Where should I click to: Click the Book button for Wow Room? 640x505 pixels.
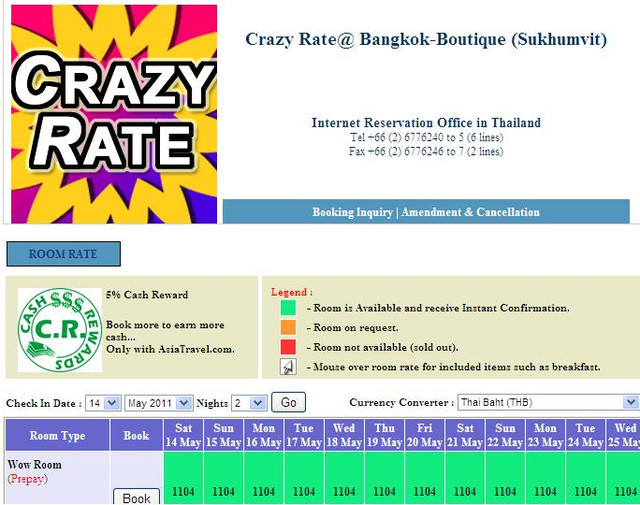click(x=136, y=497)
